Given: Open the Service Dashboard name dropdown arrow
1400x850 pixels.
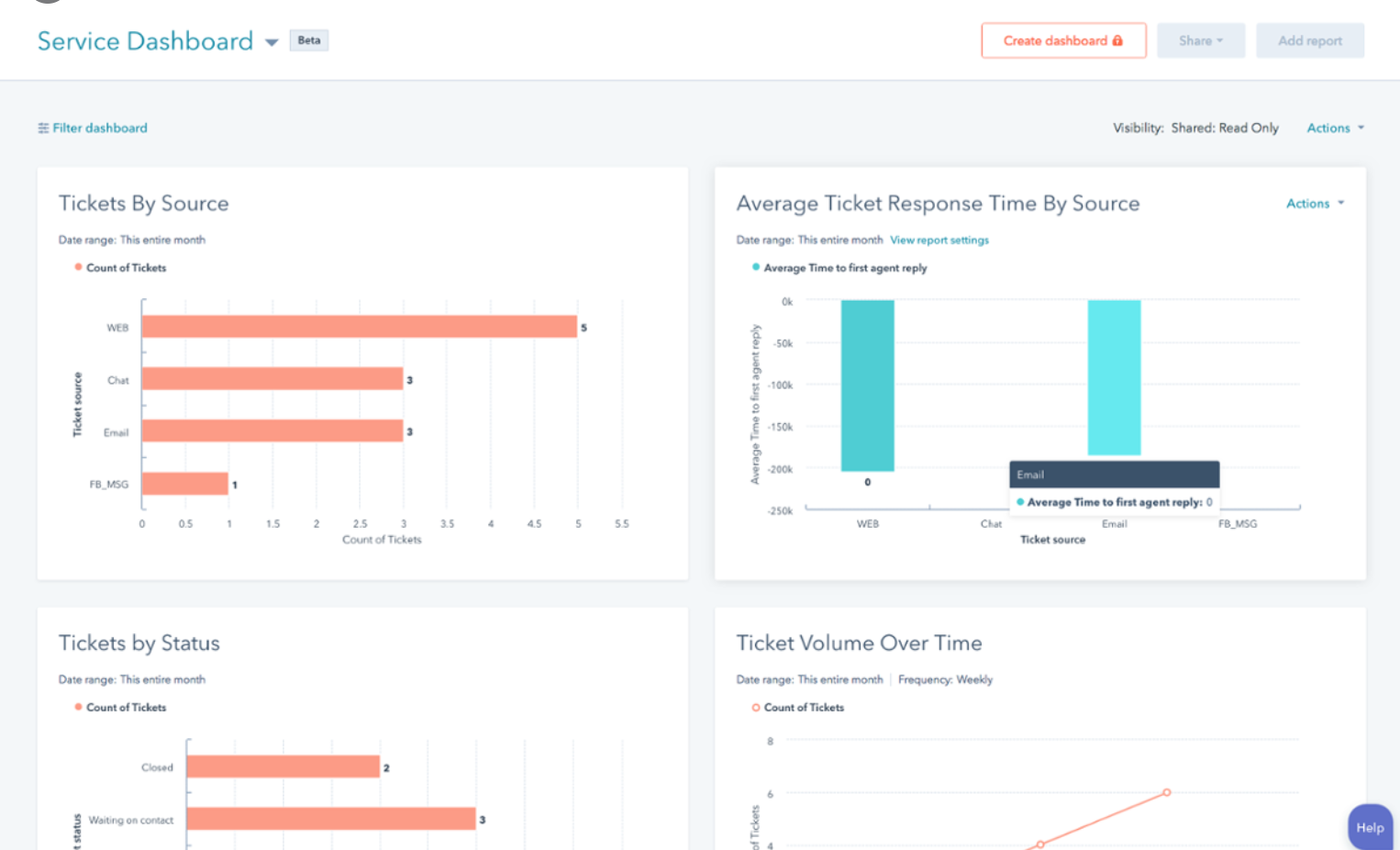Looking at the screenshot, I should coord(272,42).
